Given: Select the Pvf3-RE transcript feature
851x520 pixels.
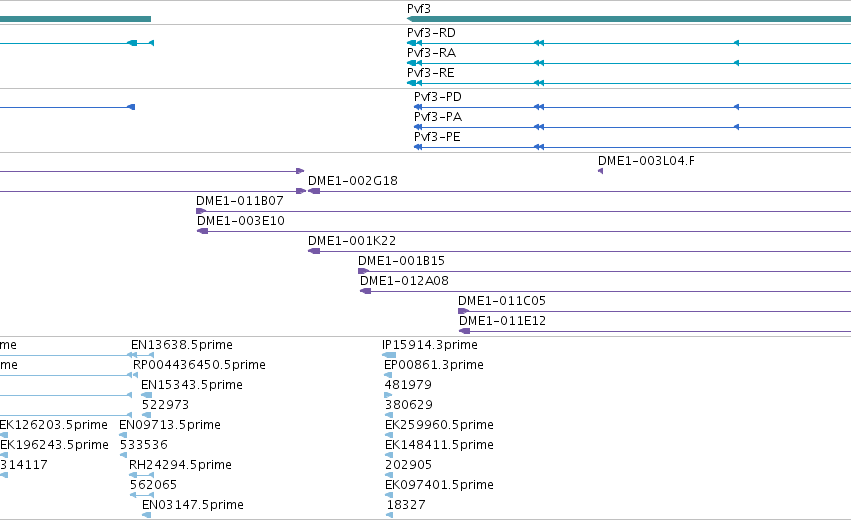Looking at the screenshot, I should [628, 83].
